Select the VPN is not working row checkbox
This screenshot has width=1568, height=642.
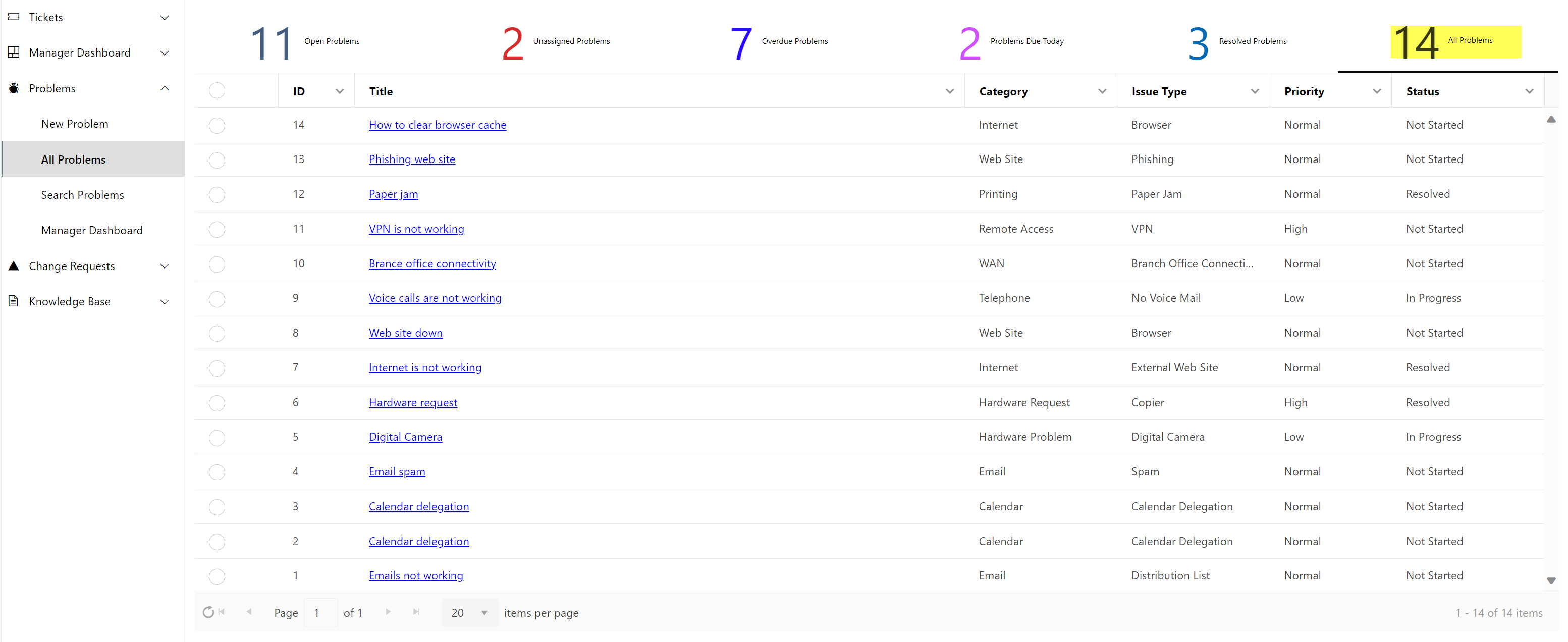217,230
